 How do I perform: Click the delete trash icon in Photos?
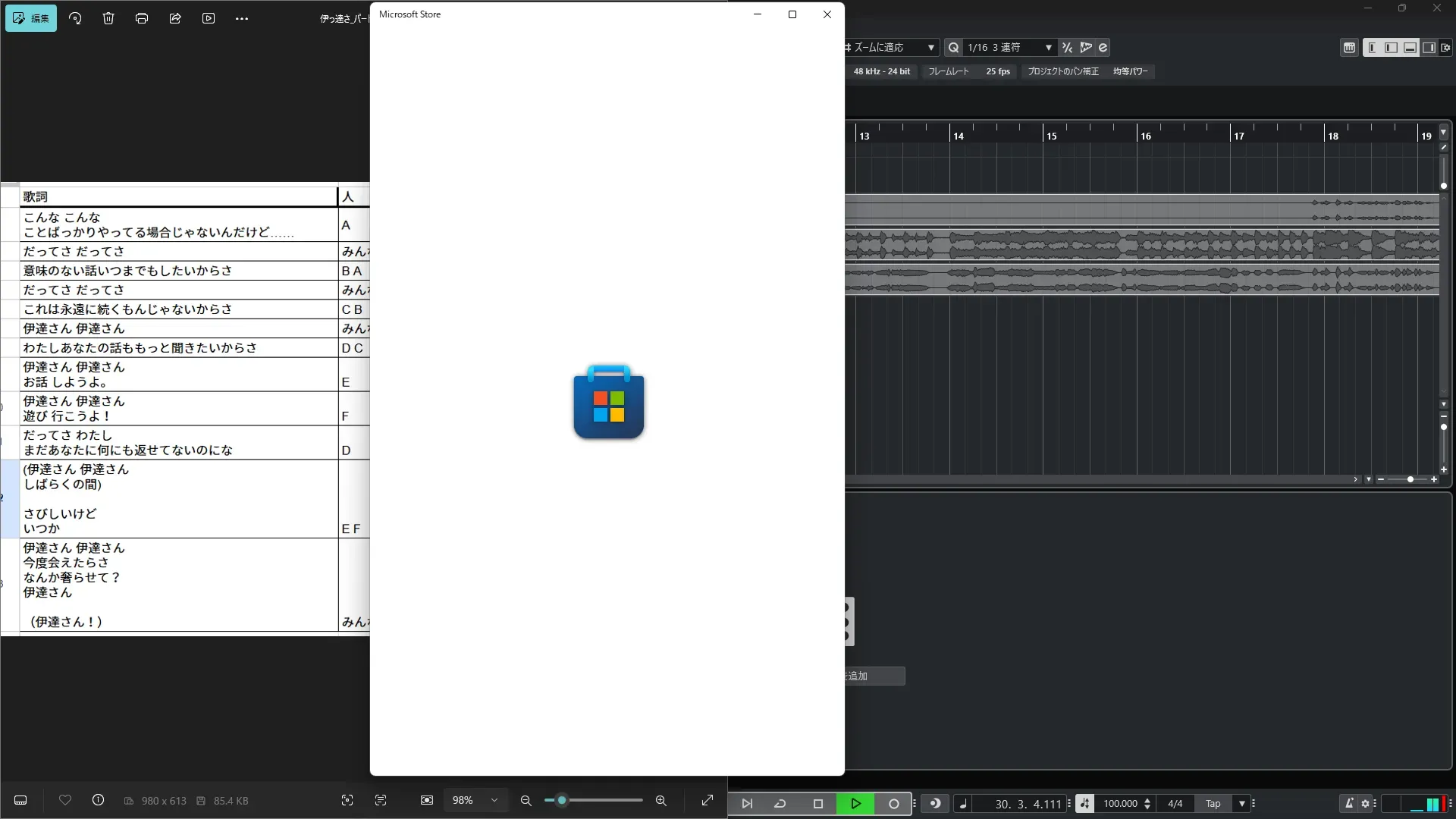pos(108,18)
